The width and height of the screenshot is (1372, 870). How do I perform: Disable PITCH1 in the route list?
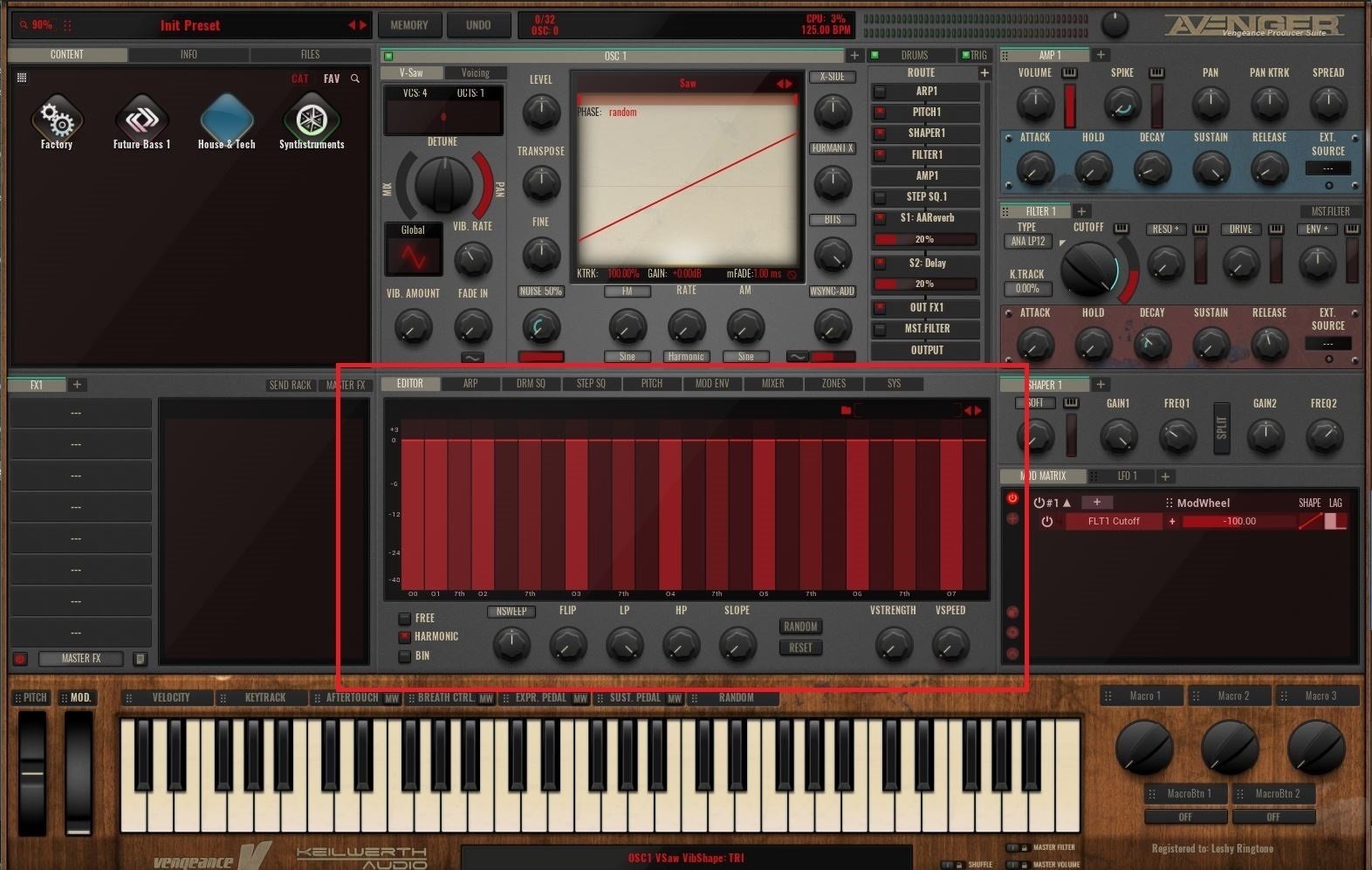[x=880, y=113]
